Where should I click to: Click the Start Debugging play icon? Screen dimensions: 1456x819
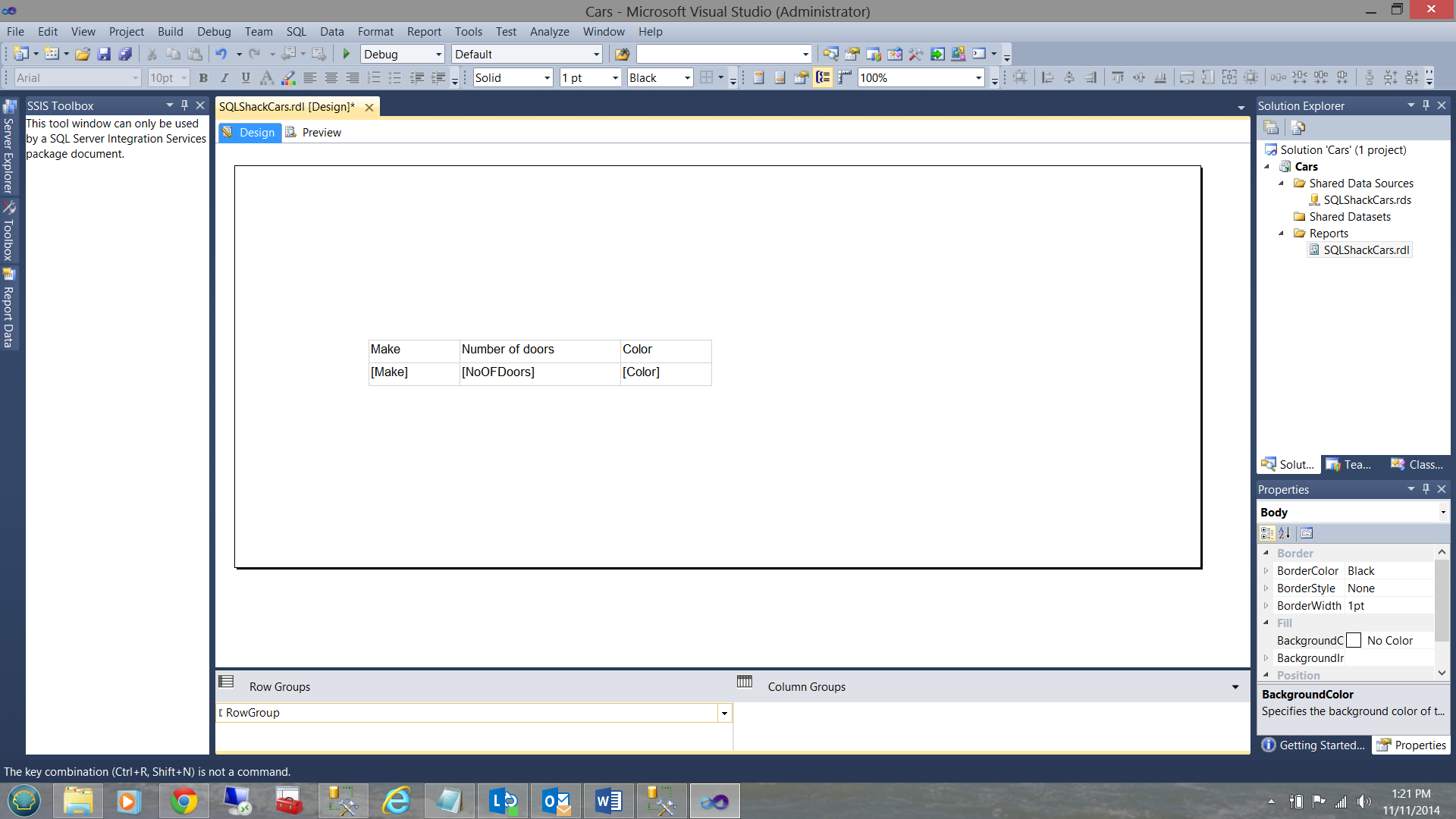tap(347, 54)
